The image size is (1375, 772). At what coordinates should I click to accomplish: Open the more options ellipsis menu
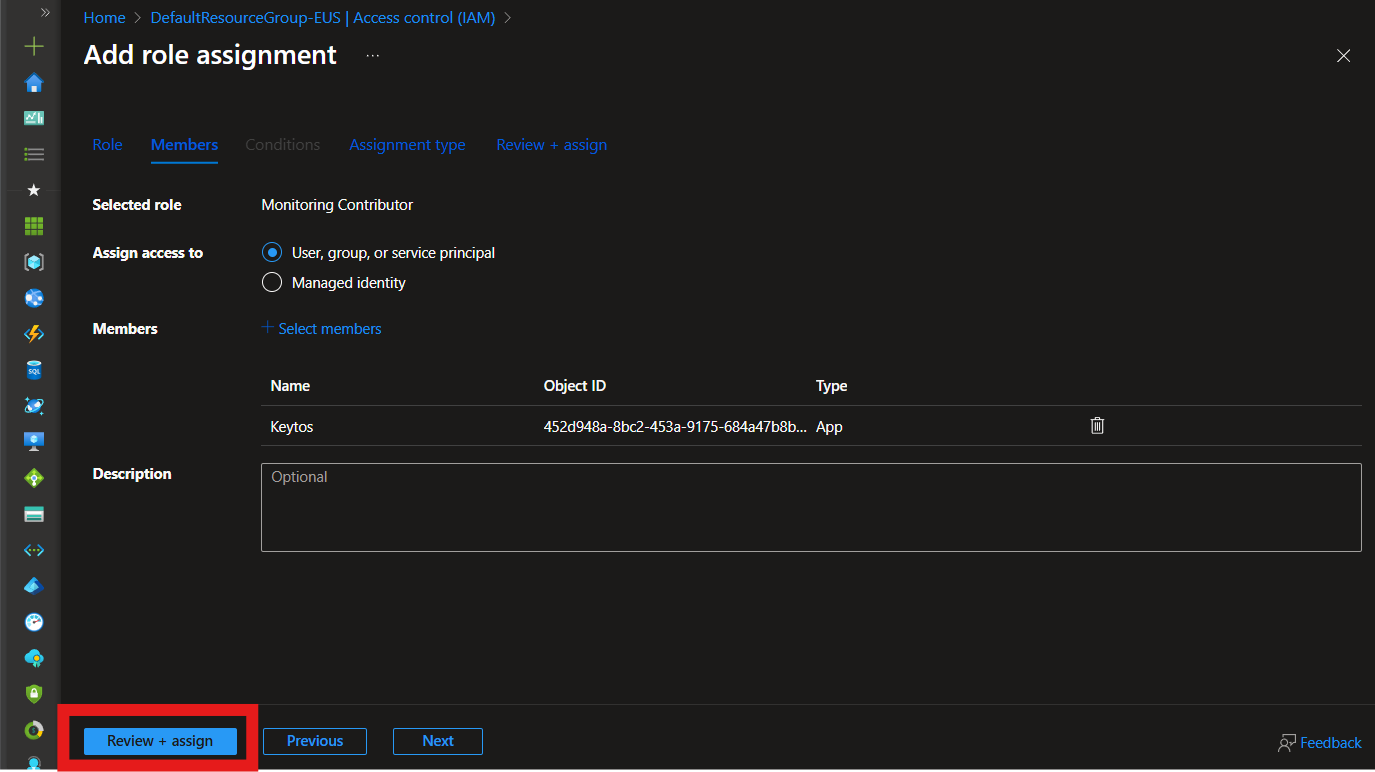372,56
